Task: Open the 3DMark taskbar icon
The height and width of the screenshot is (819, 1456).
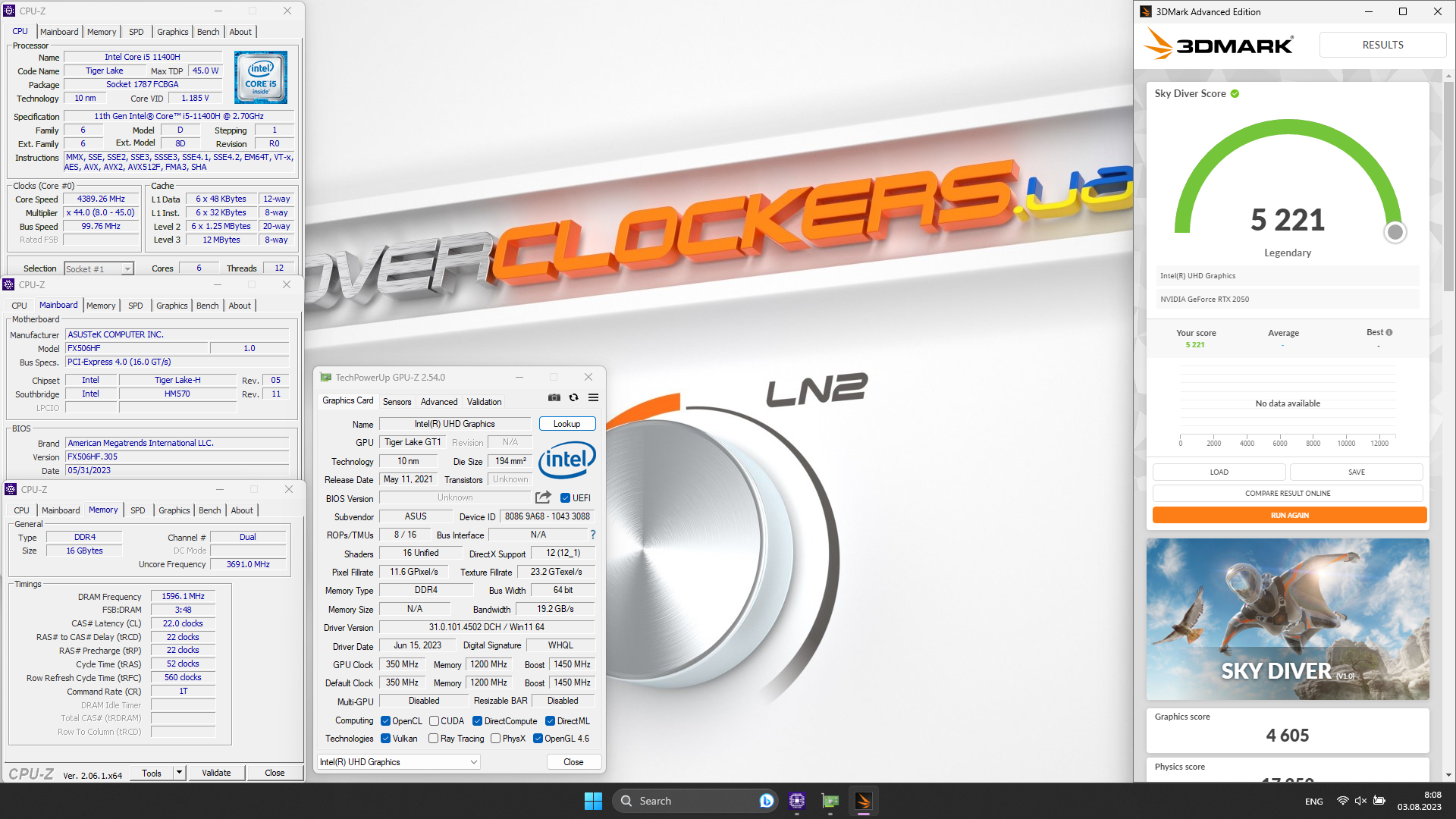Action: (864, 801)
